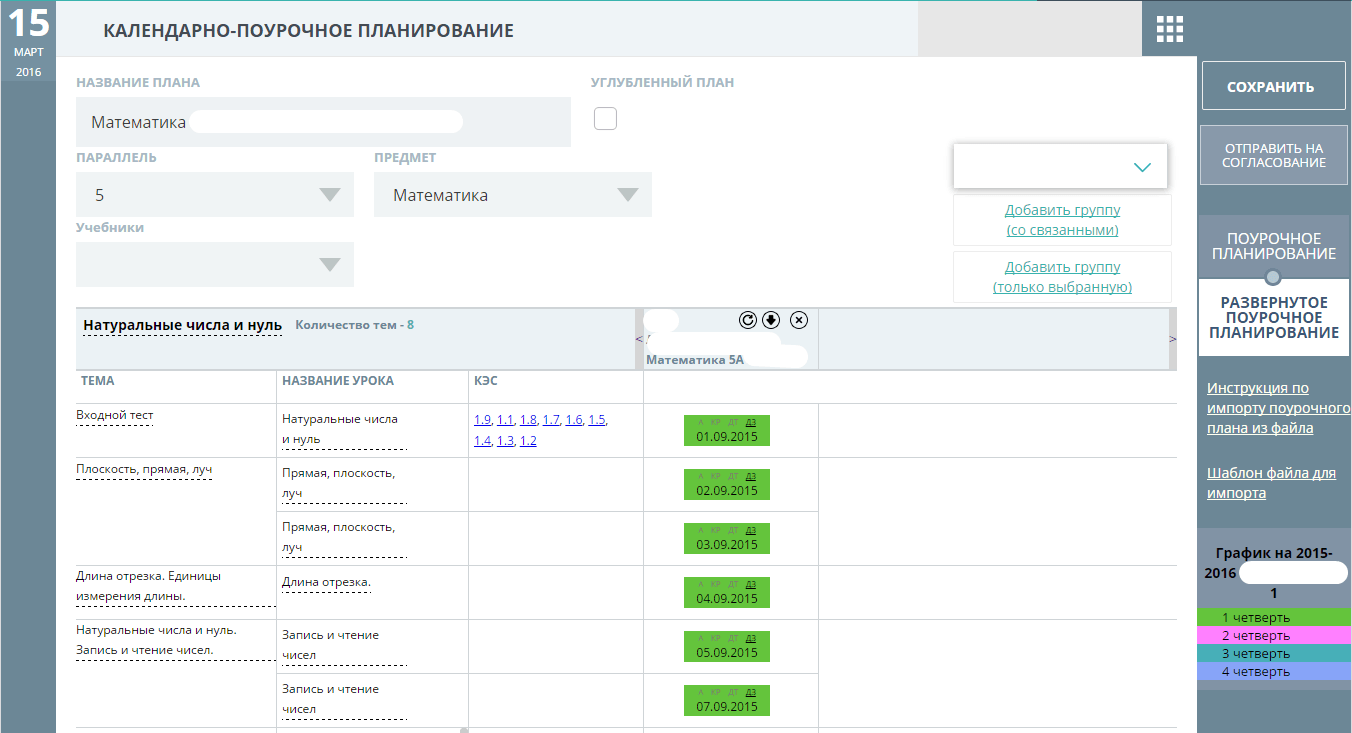
Task: Click the КР marker on the 02.09.2015 cell
Action: click(x=716, y=476)
